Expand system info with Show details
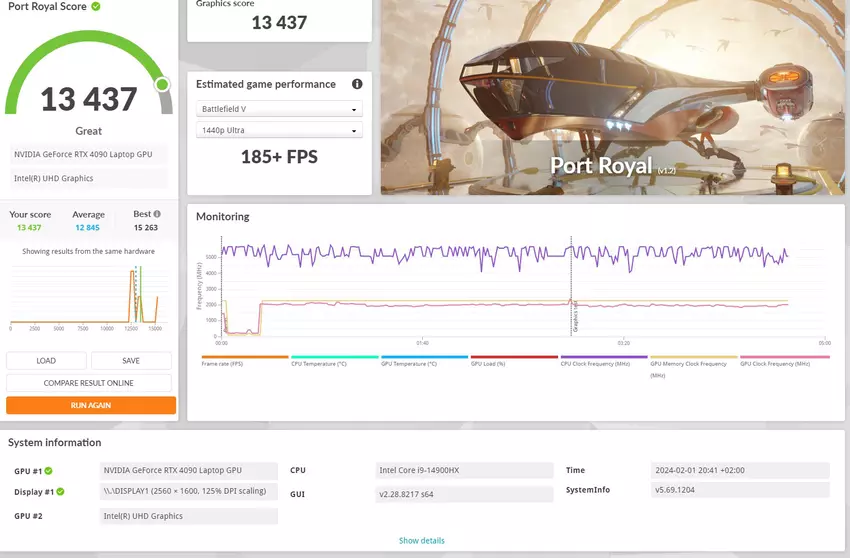The image size is (850, 558). tap(422, 541)
